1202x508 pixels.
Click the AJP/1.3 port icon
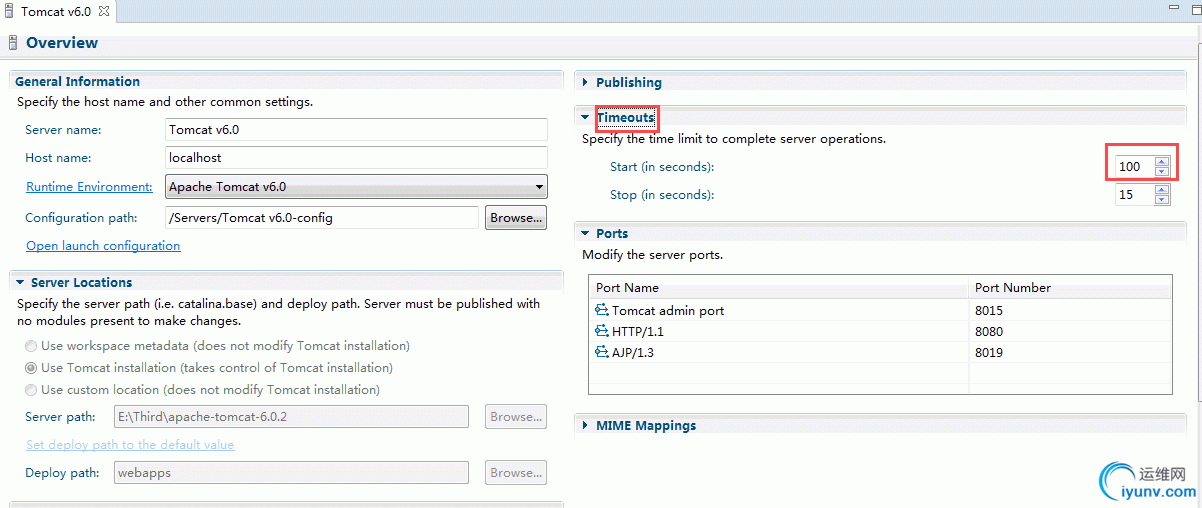602,352
